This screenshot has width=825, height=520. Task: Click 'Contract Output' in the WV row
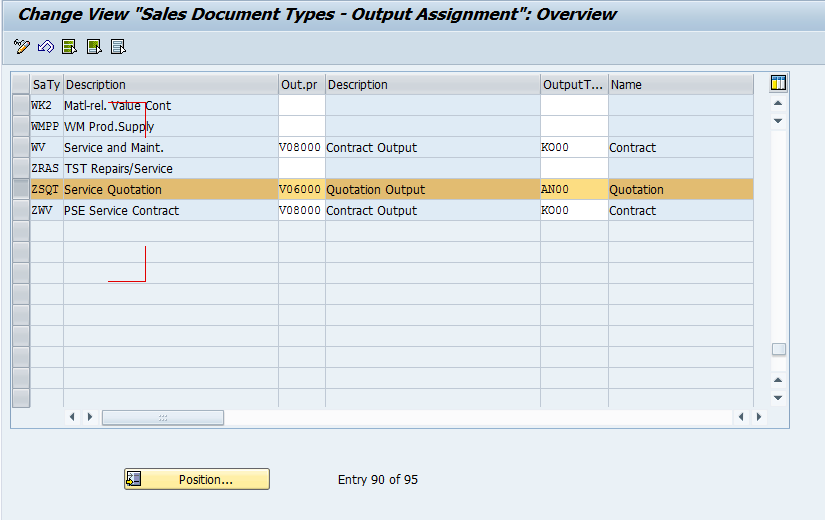click(x=371, y=148)
